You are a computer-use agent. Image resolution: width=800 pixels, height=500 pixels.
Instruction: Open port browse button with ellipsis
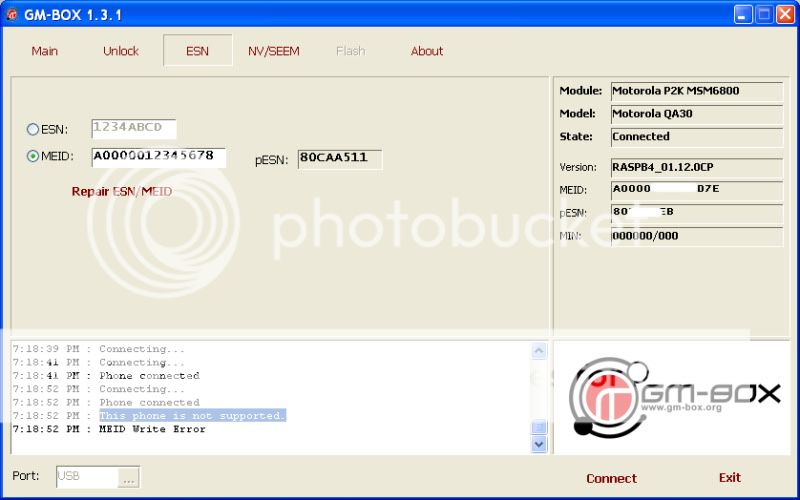129,478
